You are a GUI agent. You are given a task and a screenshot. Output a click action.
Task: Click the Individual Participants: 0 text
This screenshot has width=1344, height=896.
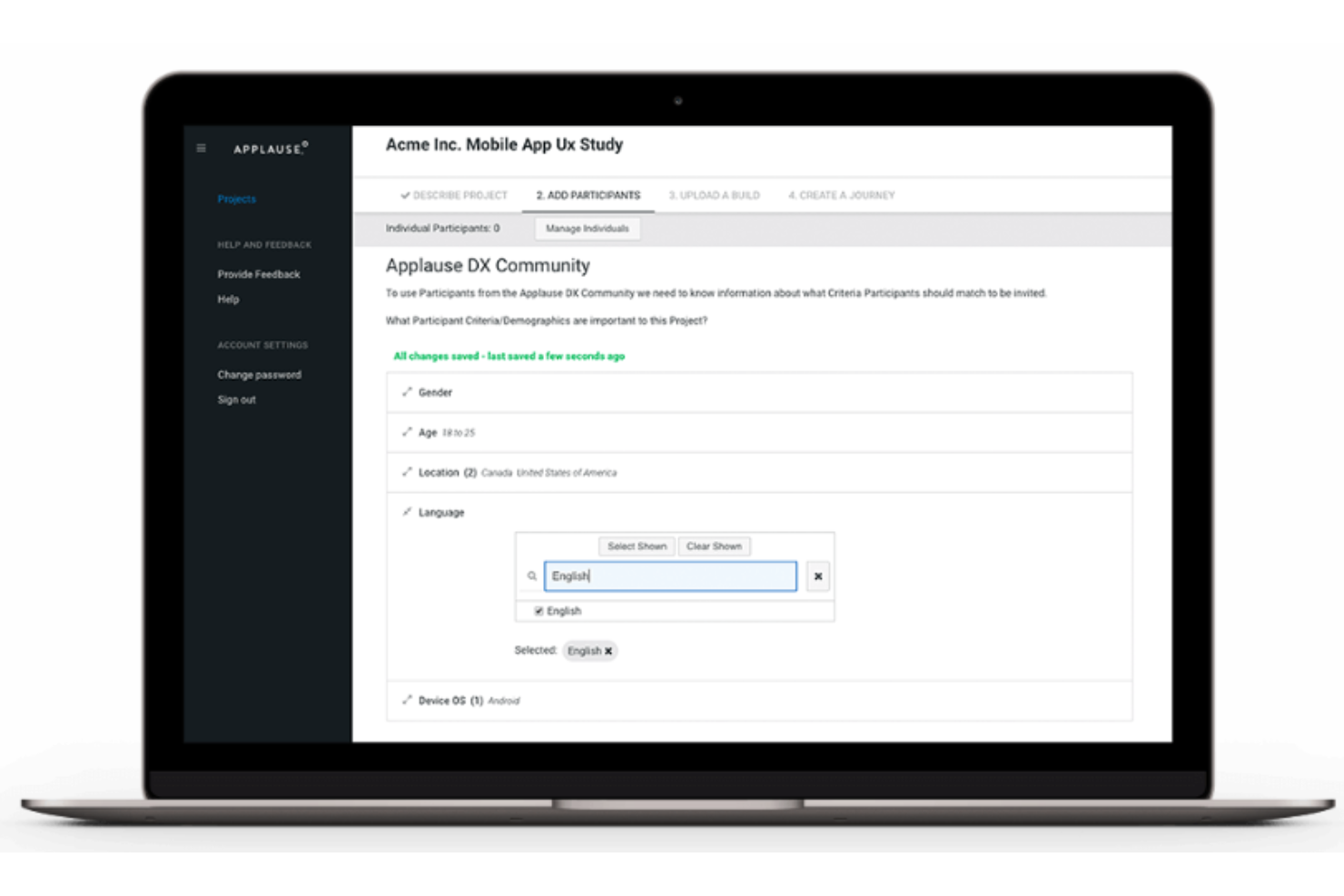click(442, 228)
